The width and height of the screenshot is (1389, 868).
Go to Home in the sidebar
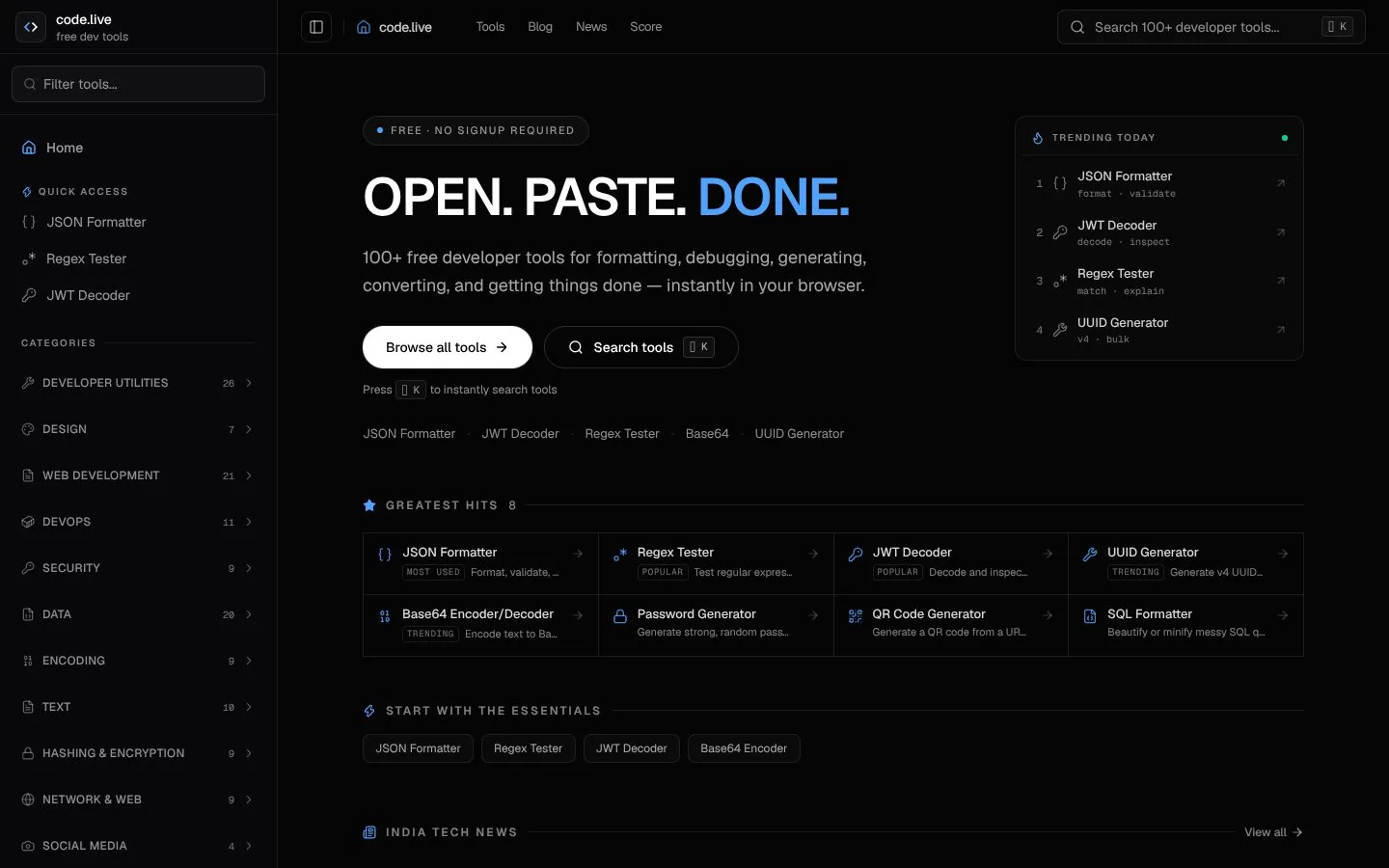138,148
